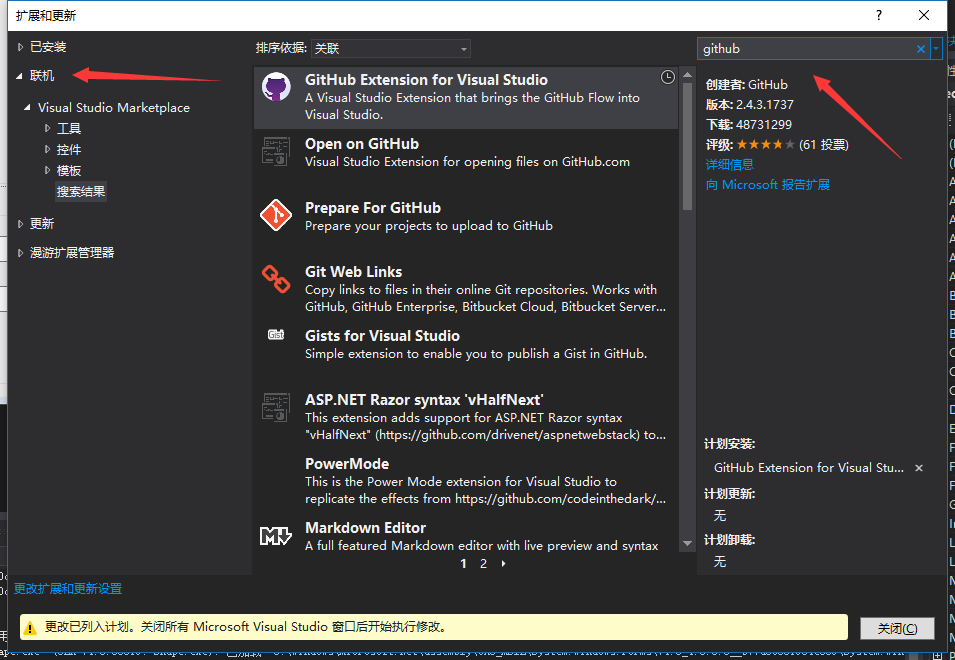Click the scrollbar down arrow
The width and height of the screenshot is (955, 660).
tap(688, 543)
